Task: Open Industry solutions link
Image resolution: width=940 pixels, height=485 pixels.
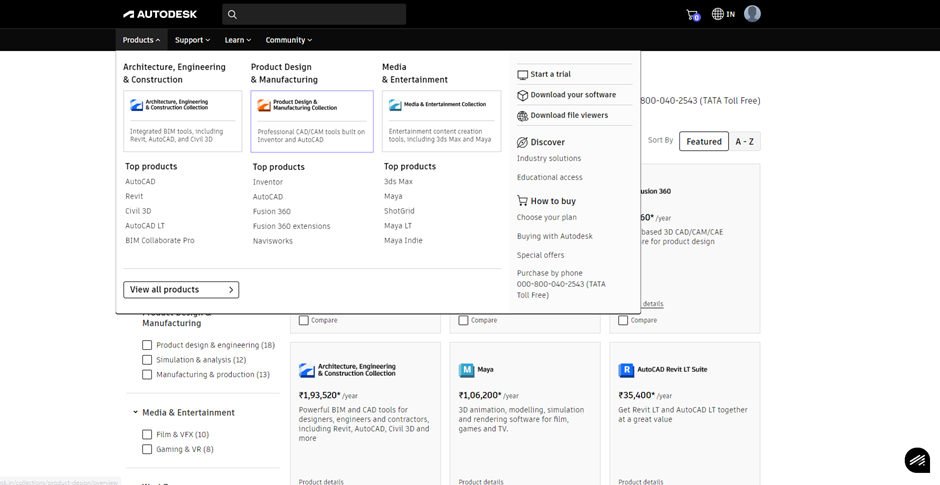Action: click(549, 158)
